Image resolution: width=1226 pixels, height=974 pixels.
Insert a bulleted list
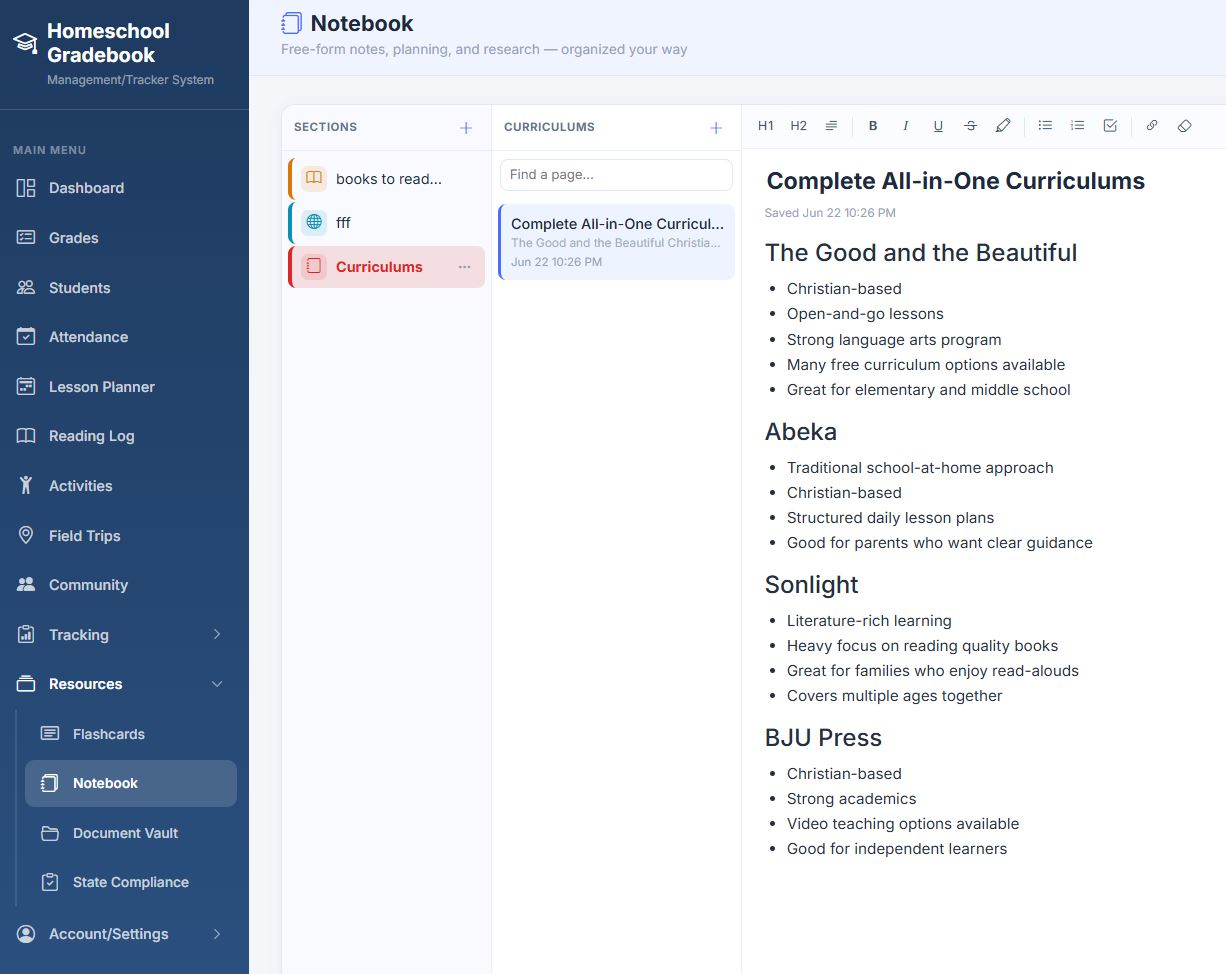coord(1045,126)
